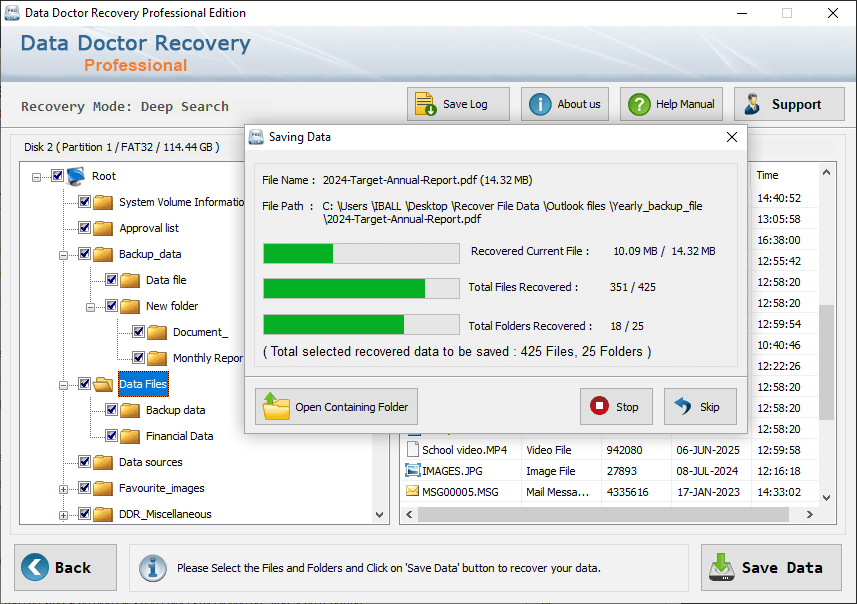The width and height of the screenshot is (857, 604).
Task: Click the Open Containing Folder icon
Action: (x=277, y=406)
